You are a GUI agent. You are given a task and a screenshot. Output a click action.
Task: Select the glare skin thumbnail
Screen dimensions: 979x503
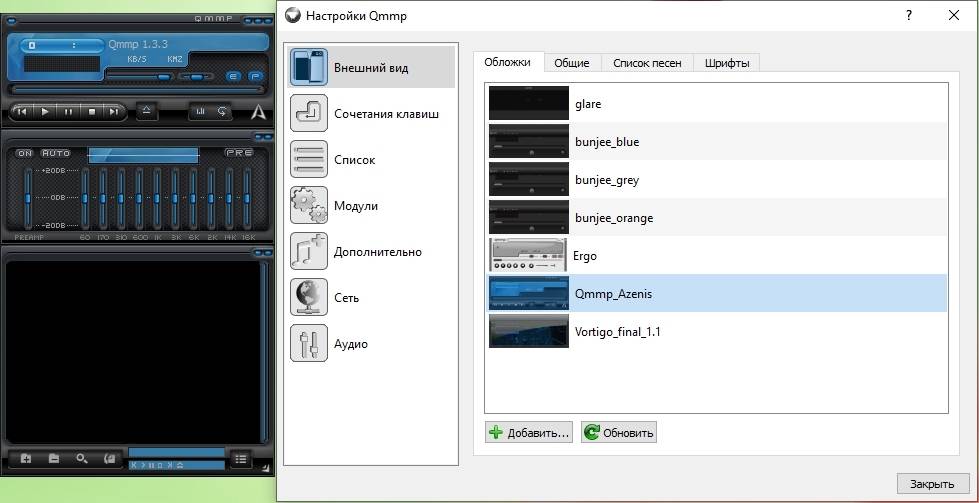tap(529, 104)
